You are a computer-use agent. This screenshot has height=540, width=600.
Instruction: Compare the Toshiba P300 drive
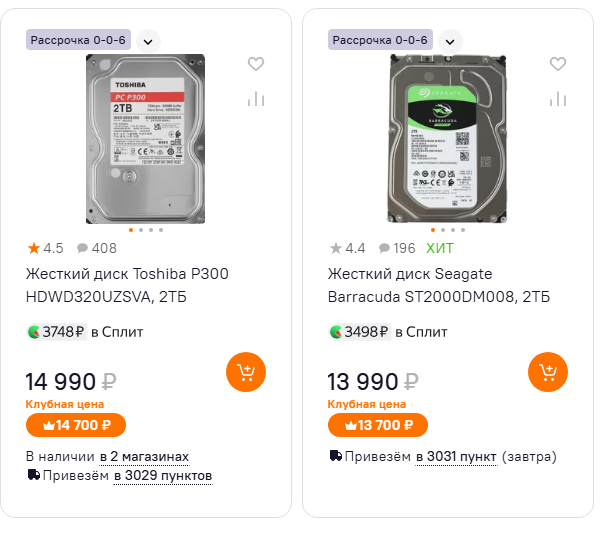(256, 99)
